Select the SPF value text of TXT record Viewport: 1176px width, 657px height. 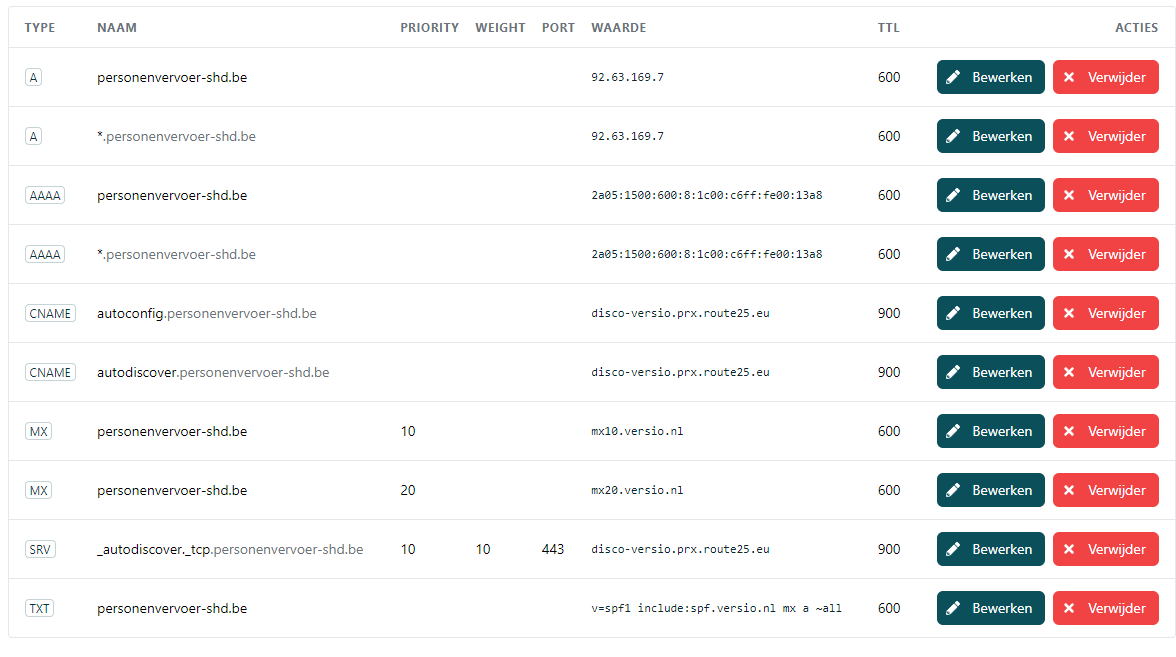[716, 608]
